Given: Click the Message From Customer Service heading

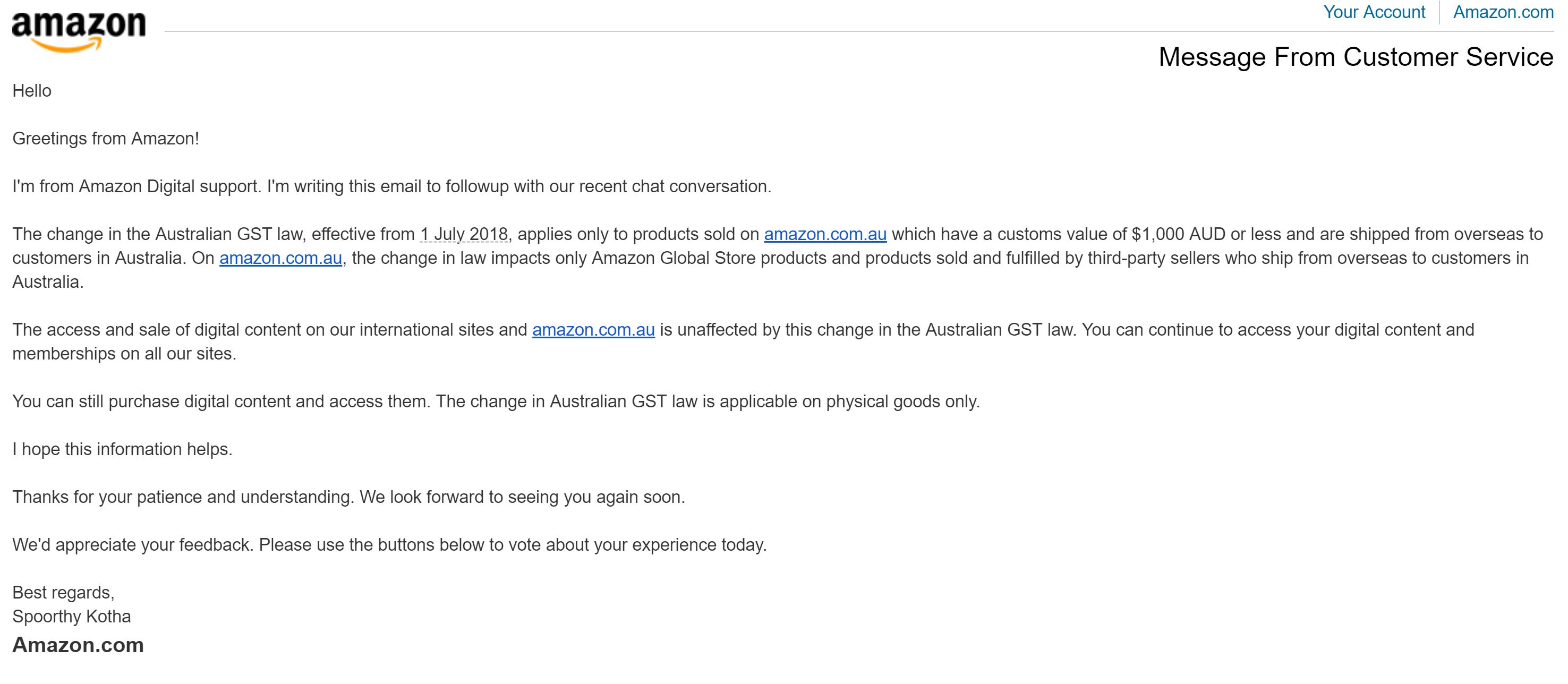Looking at the screenshot, I should [1356, 57].
